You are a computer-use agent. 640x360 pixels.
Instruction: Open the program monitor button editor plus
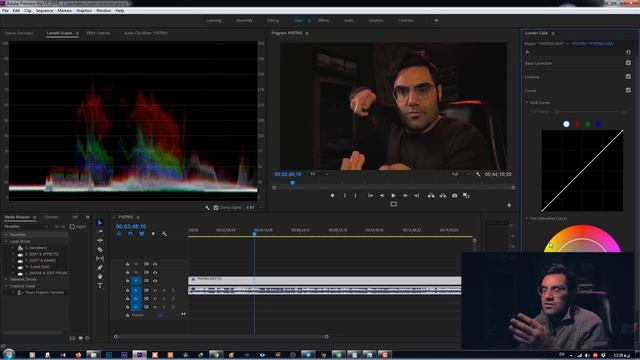pos(509,205)
